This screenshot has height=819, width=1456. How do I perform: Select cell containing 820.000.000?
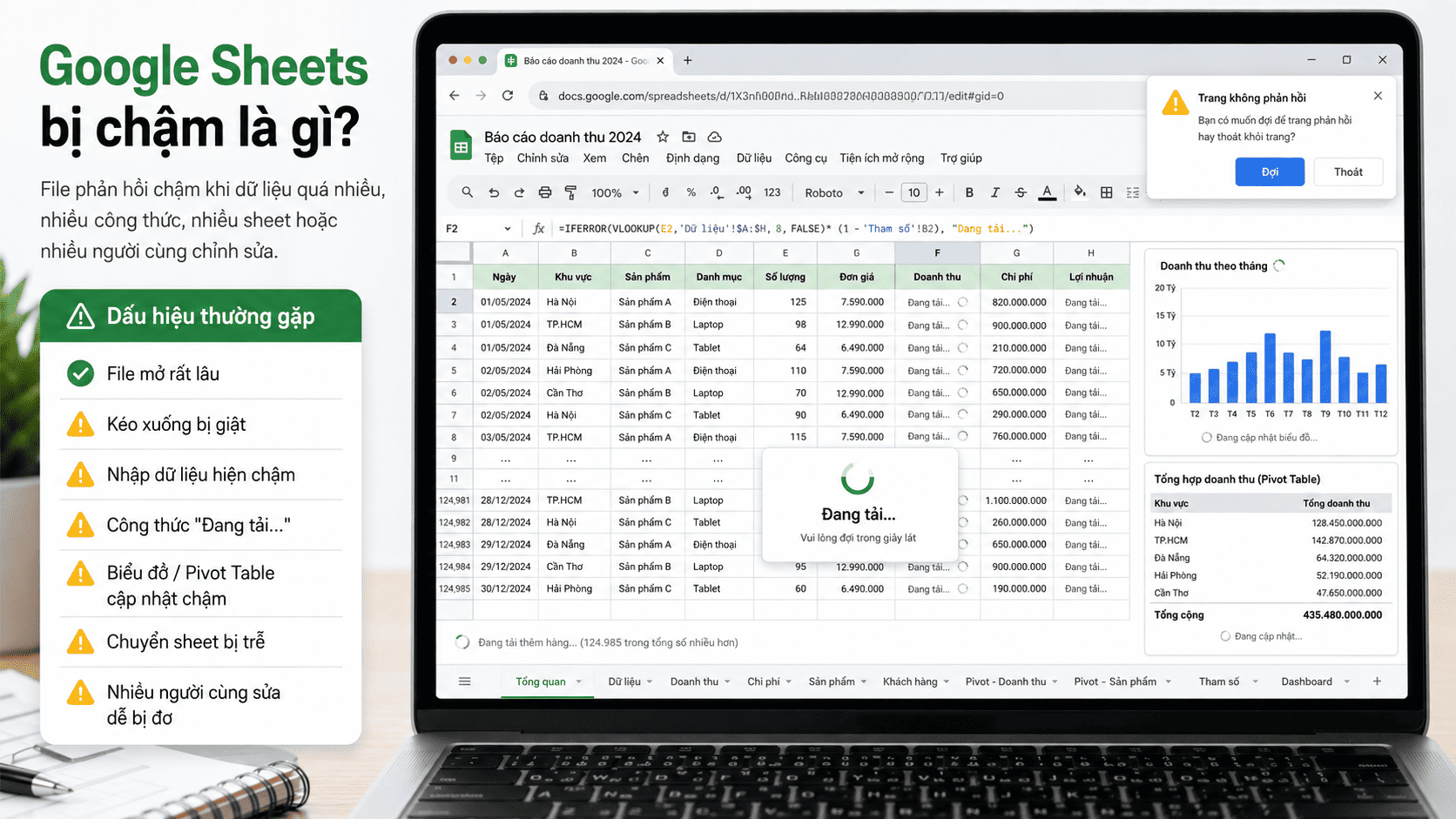click(x=1017, y=302)
